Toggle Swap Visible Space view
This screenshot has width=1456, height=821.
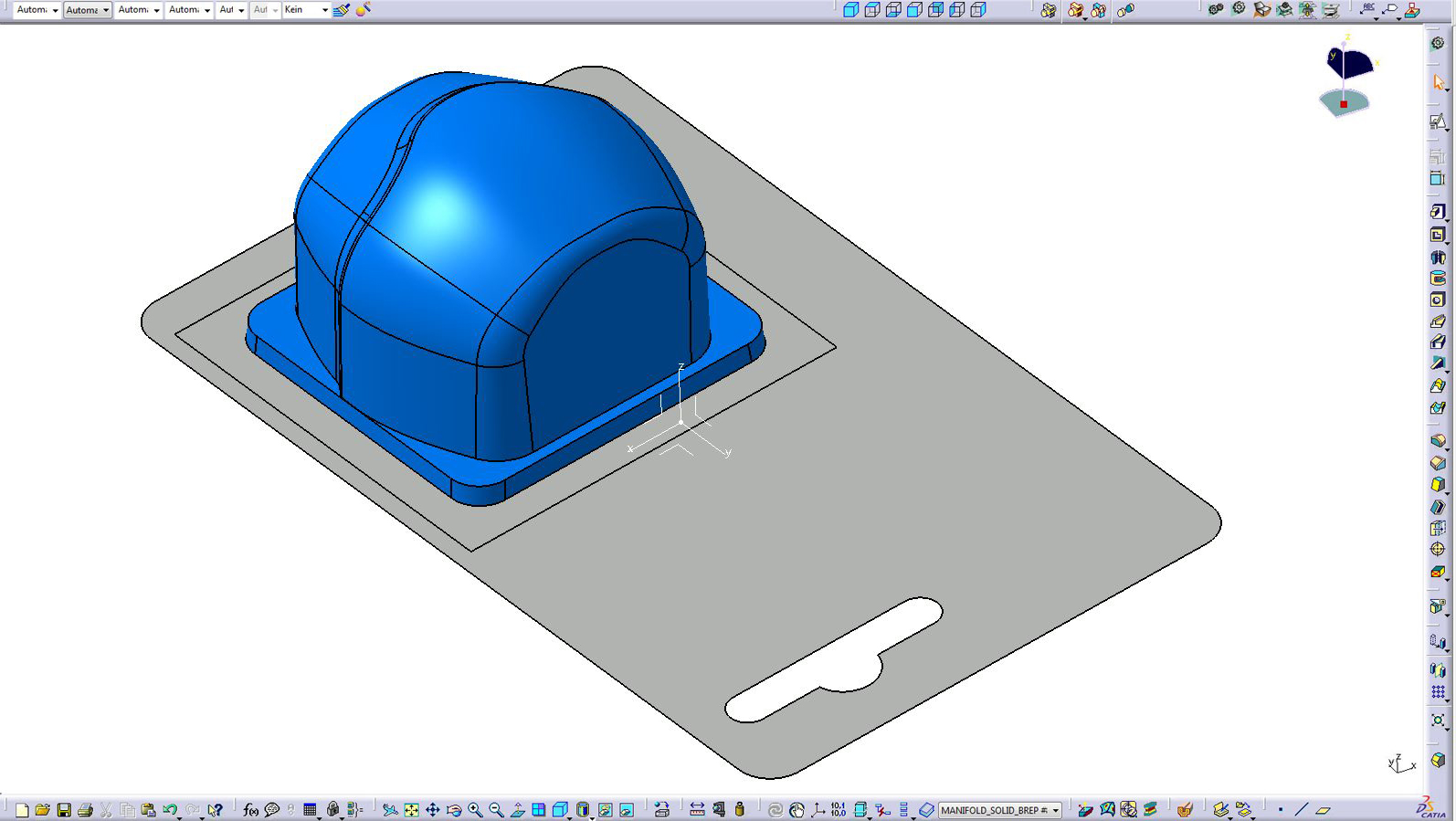[627, 810]
